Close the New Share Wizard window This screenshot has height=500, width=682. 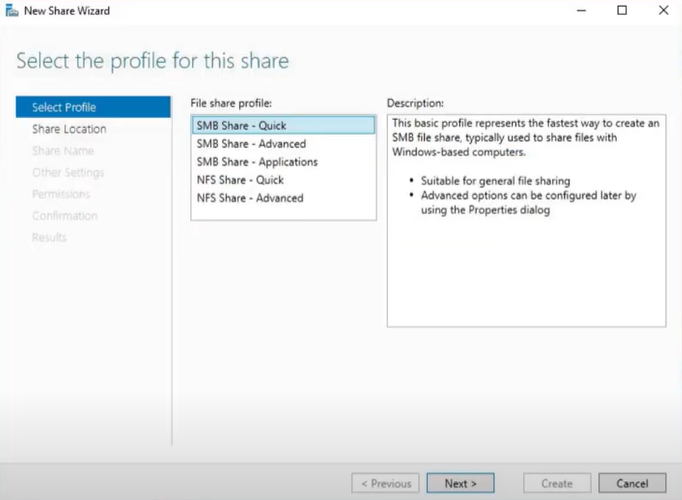[x=663, y=10]
